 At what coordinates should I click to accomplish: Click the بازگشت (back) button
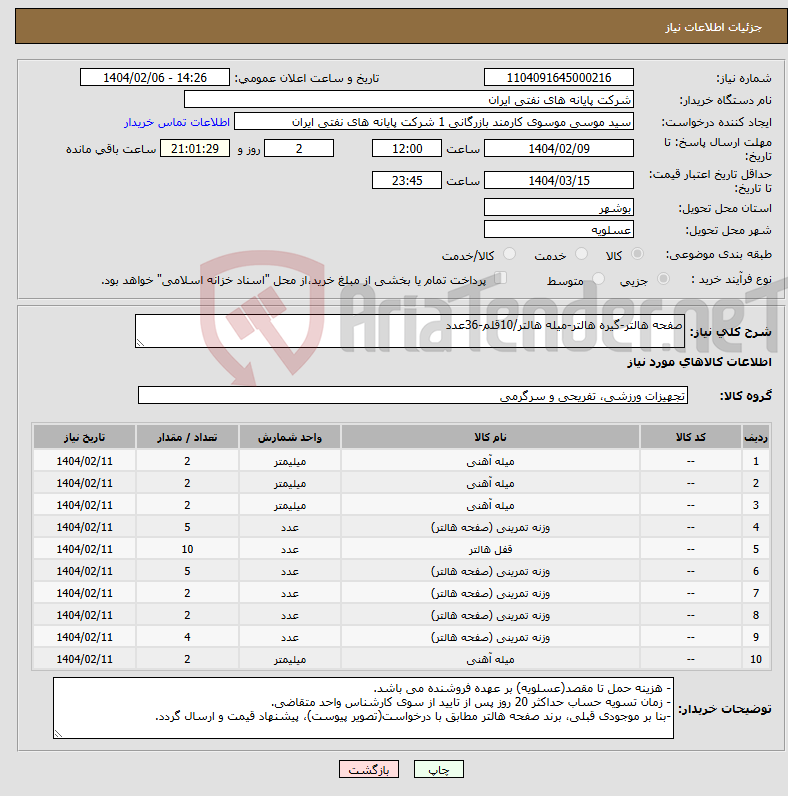(369, 769)
